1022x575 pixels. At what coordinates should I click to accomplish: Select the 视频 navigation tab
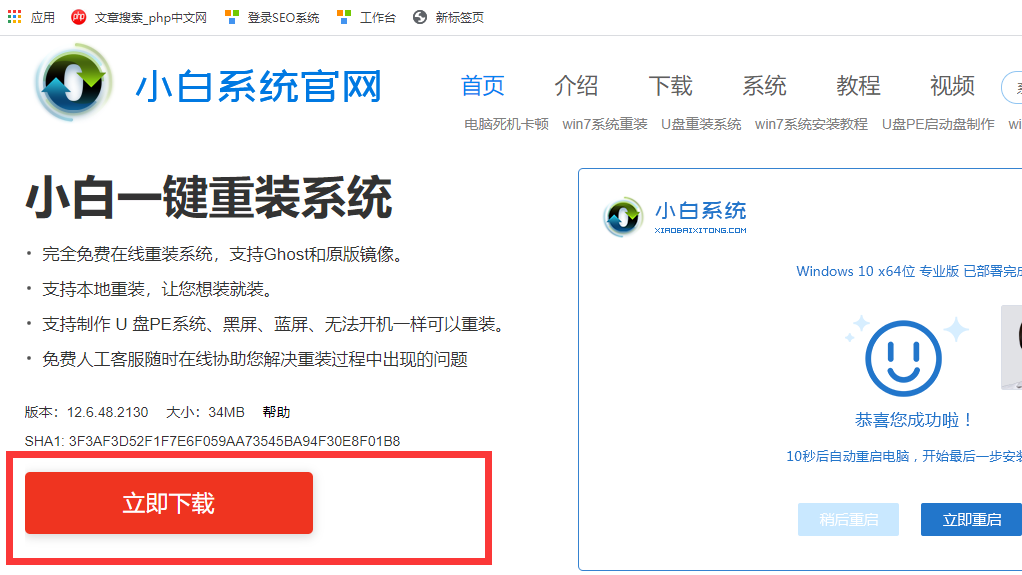pyautogui.click(x=952, y=85)
